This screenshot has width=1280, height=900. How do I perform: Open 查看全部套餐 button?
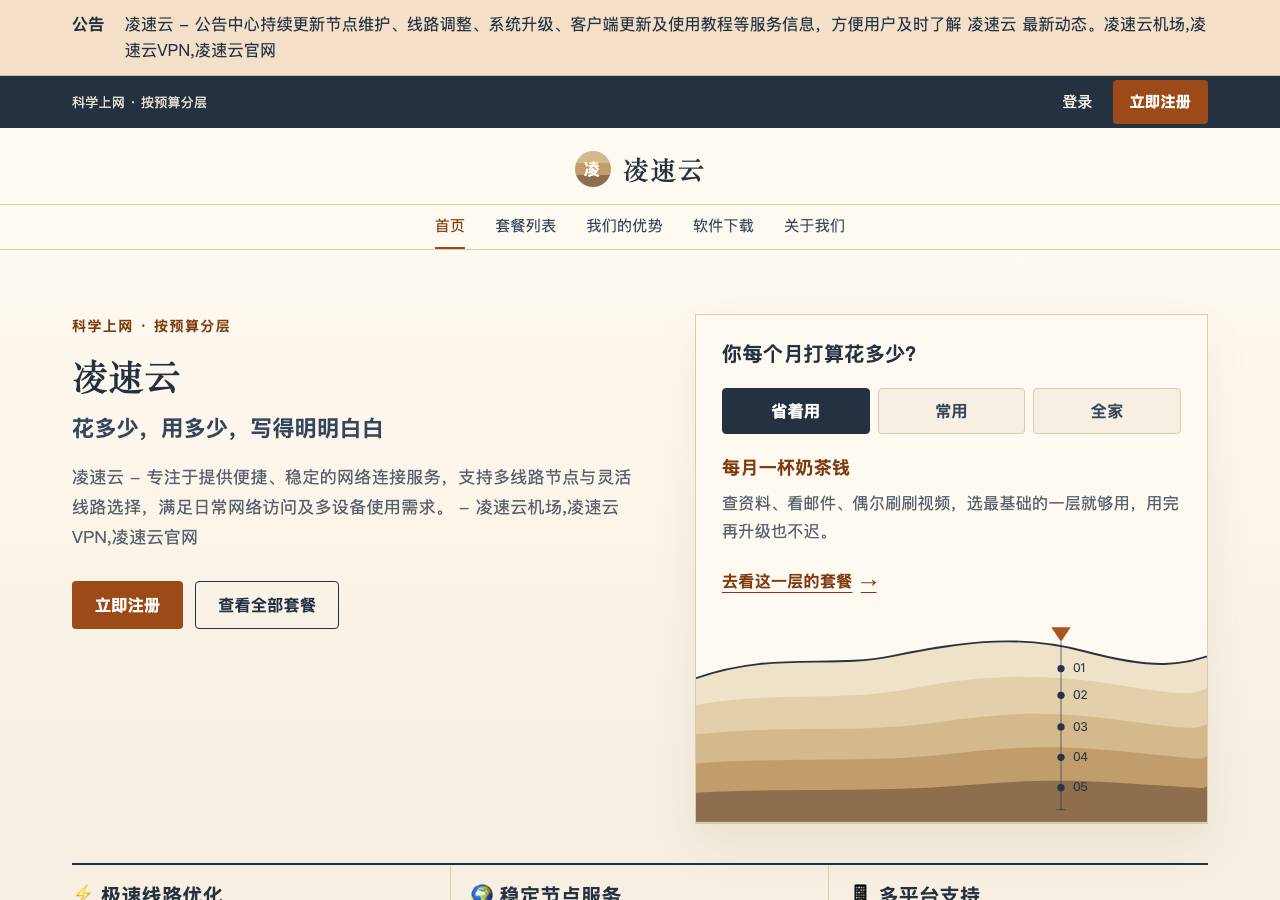(267, 605)
